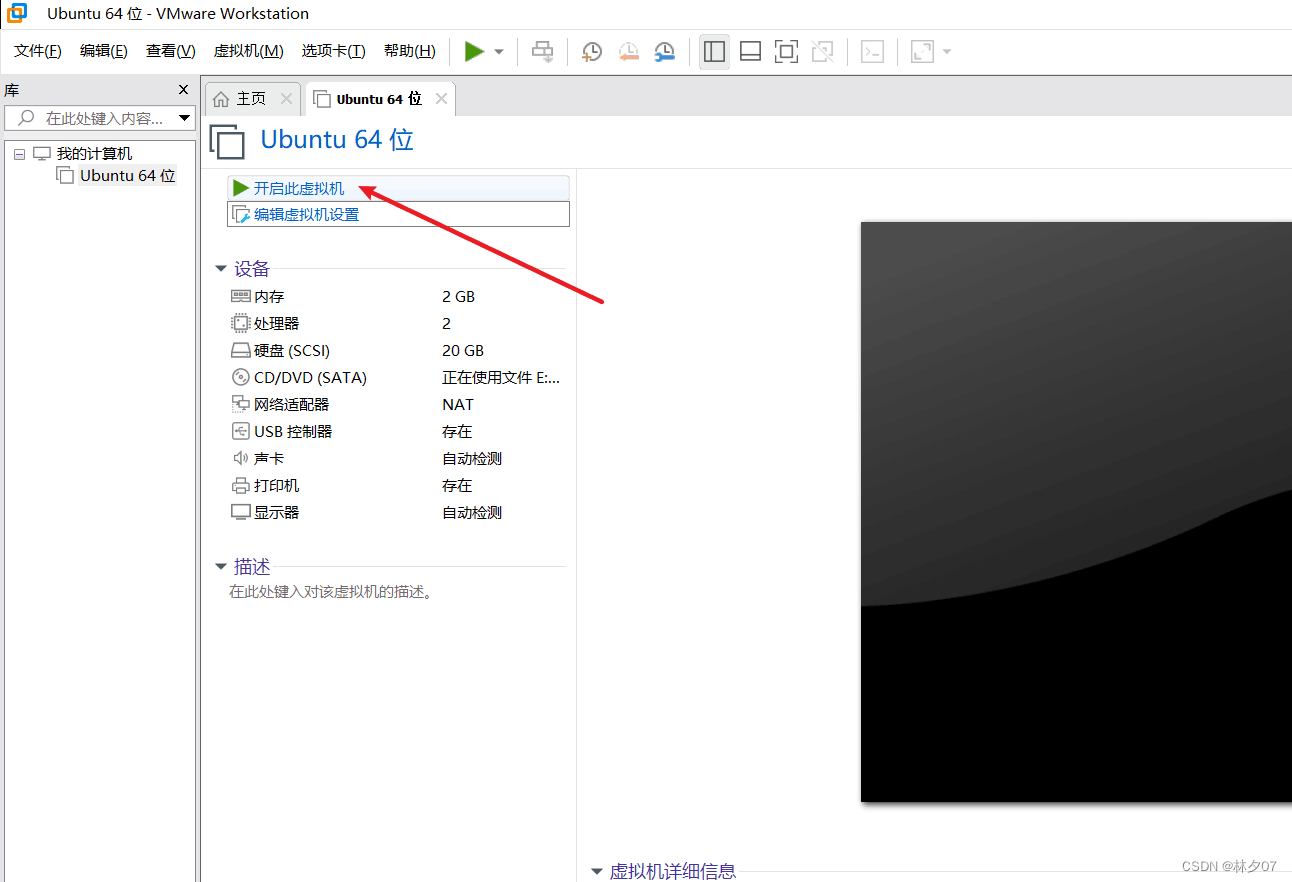Open the library search dropdown arrow
Viewport: 1292px width, 882px height.
[185, 118]
